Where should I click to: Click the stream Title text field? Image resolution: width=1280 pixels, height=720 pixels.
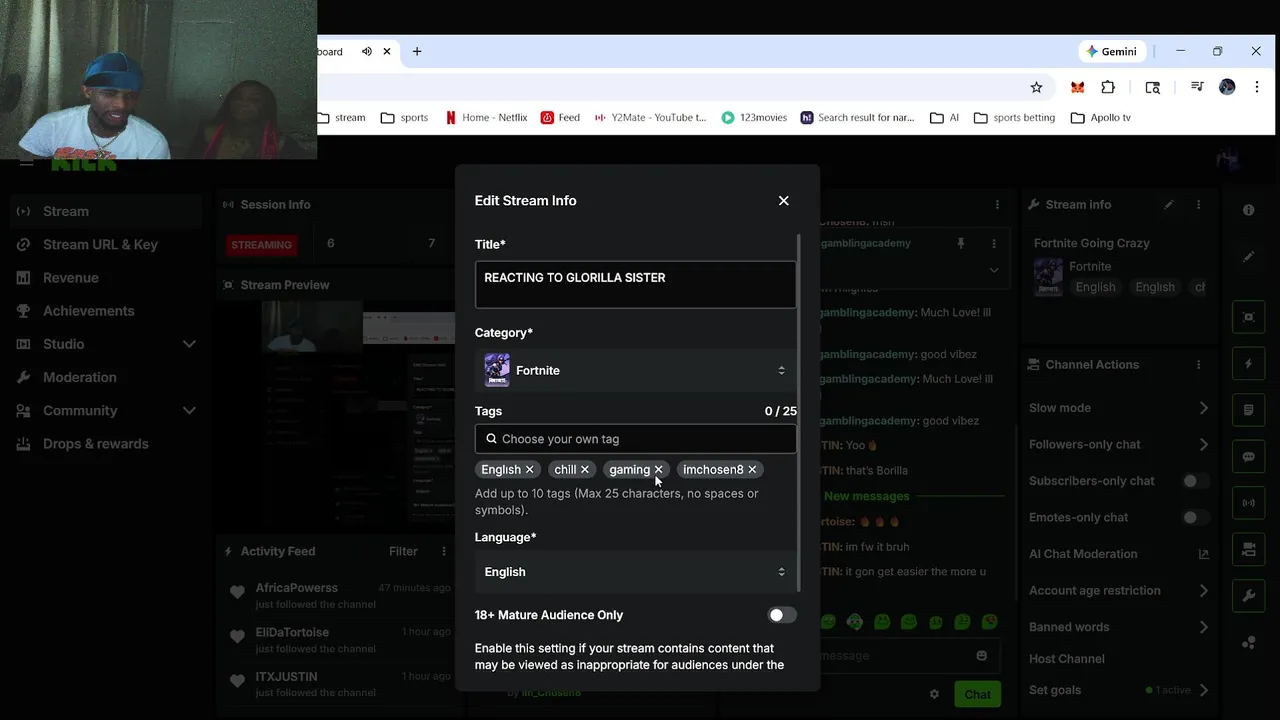pos(636,285)
